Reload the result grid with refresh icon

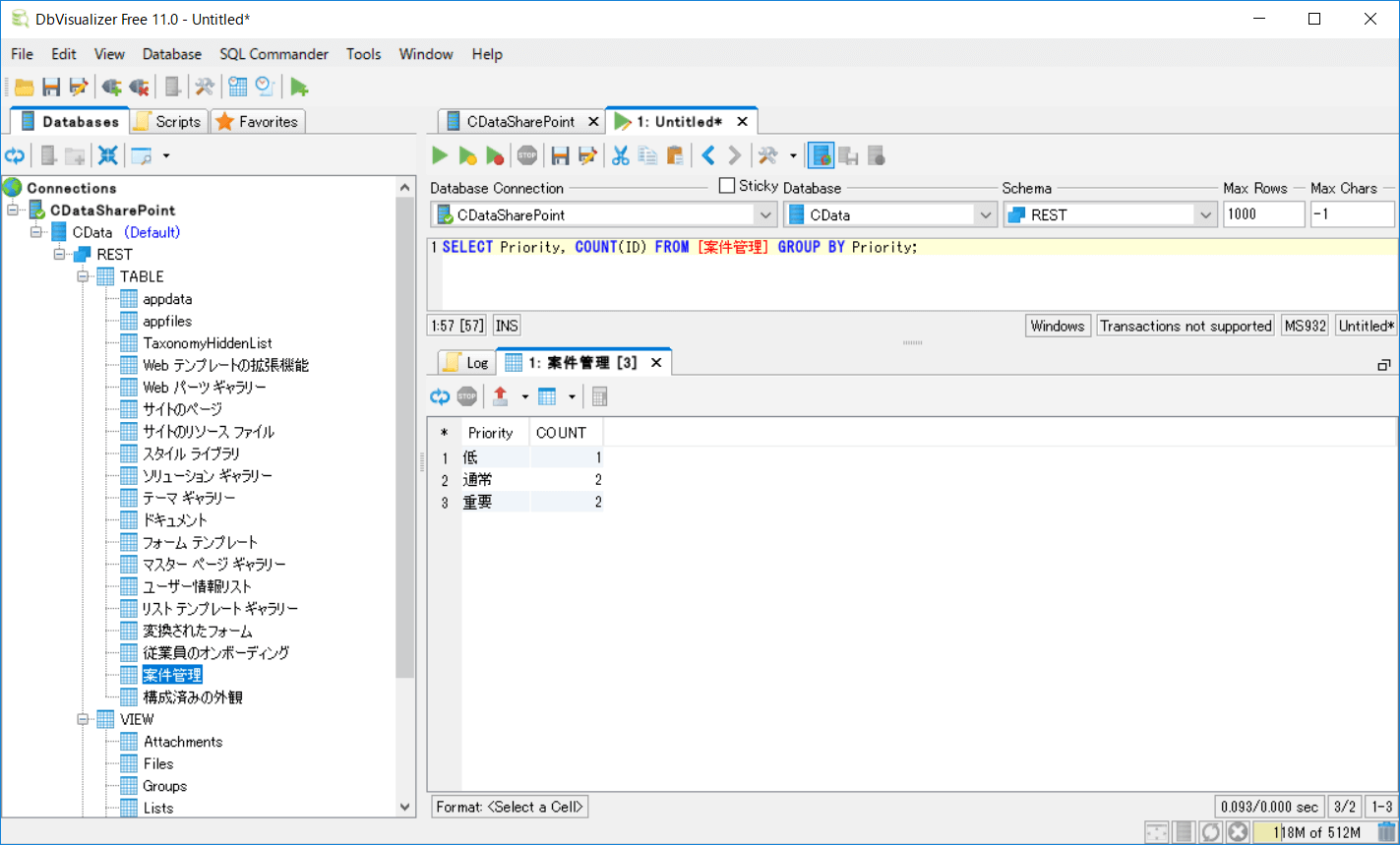tap(440, 396)
